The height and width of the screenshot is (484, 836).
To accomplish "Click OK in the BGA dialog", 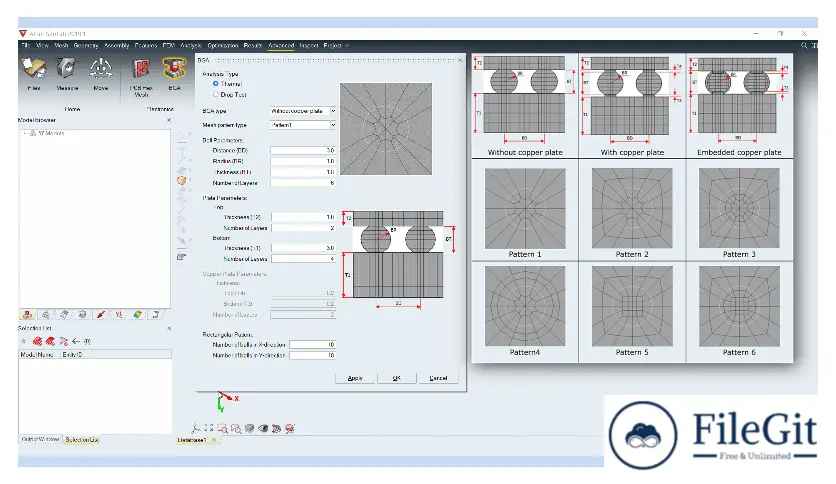I will click(397, 378).
